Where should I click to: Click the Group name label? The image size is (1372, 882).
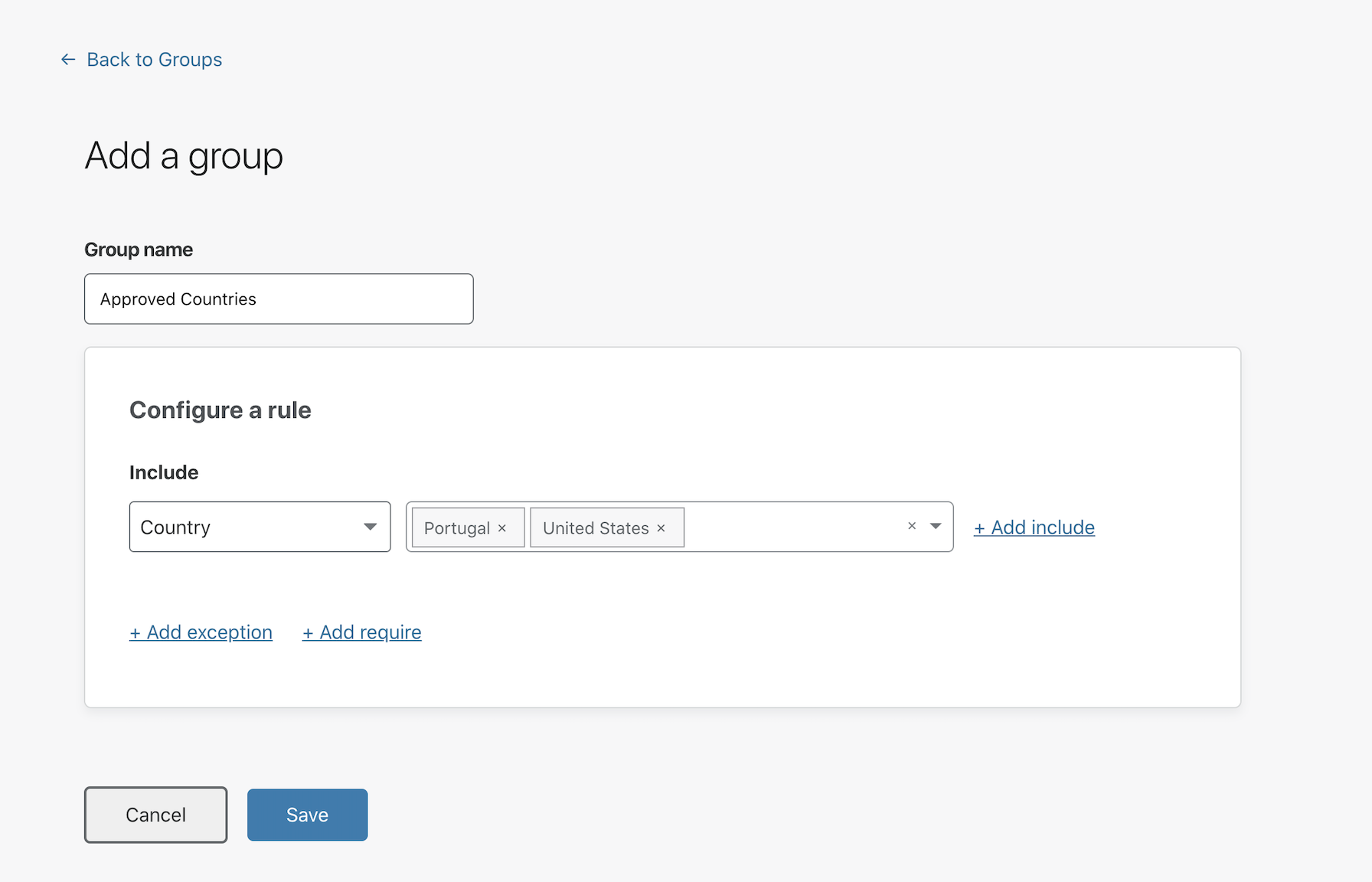(139, 250)
